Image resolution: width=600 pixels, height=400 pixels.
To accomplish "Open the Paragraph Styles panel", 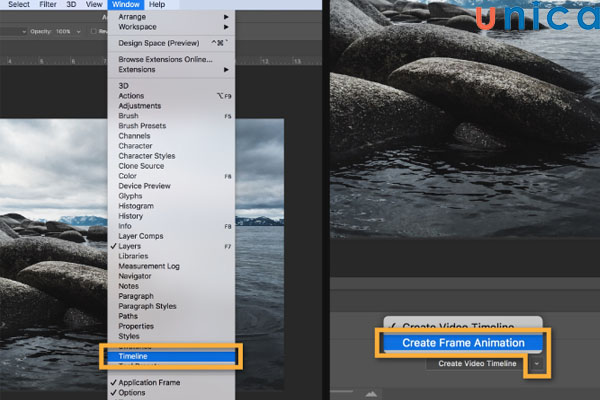I will [x=171, y=306].
